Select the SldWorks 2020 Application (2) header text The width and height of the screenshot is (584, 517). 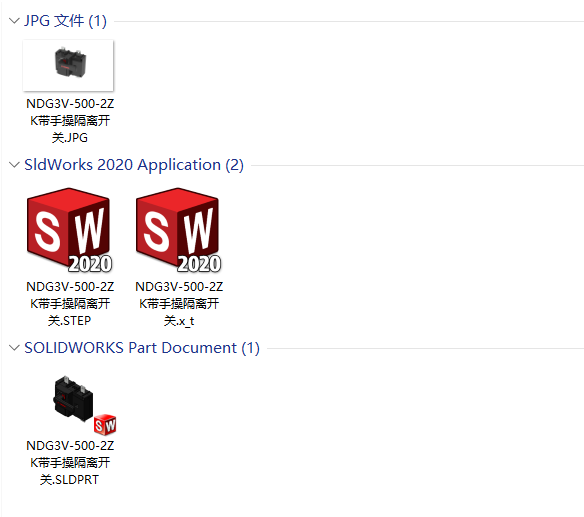pos(134,165)
